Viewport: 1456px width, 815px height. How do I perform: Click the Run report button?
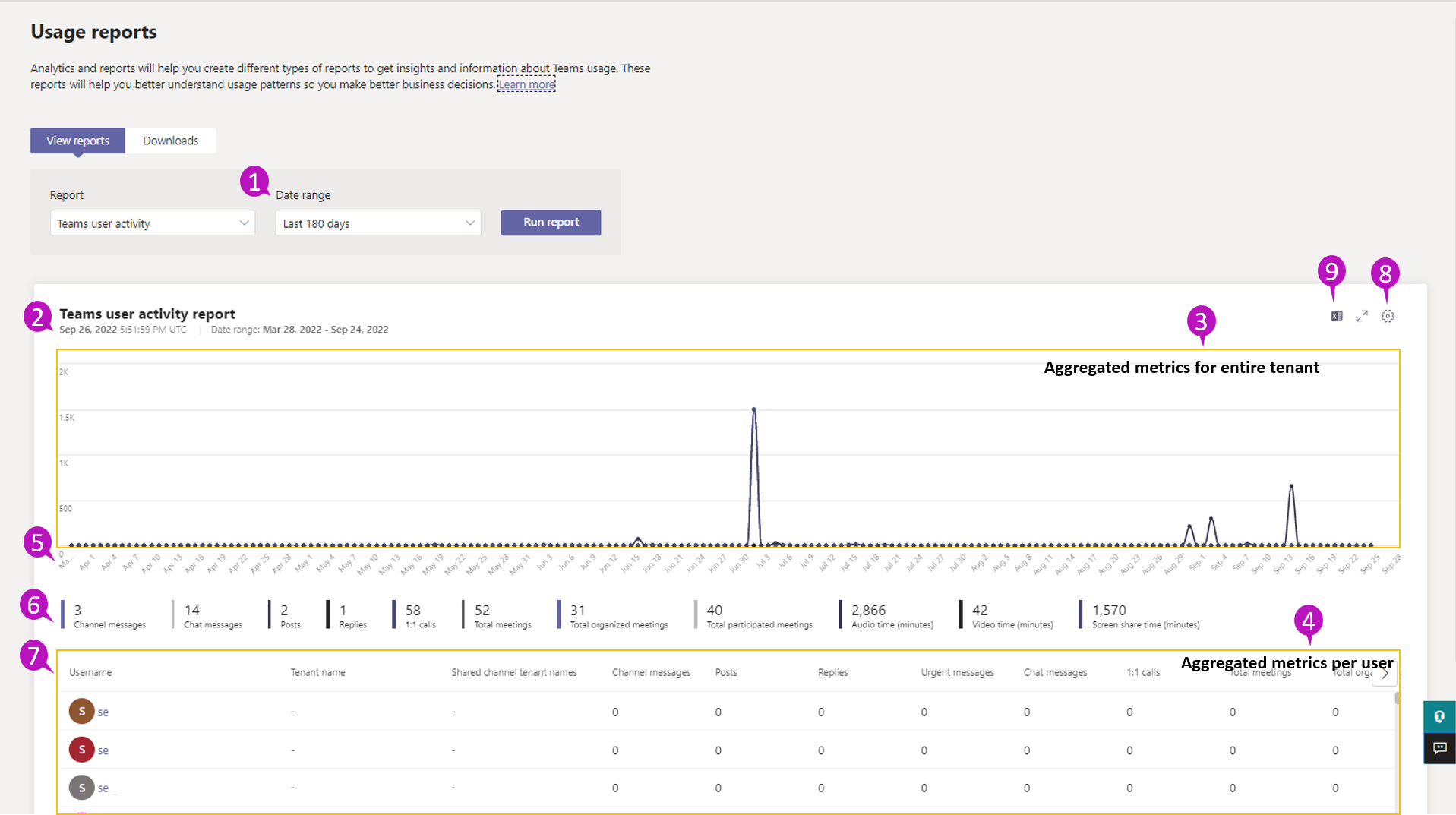pos(551,223)
